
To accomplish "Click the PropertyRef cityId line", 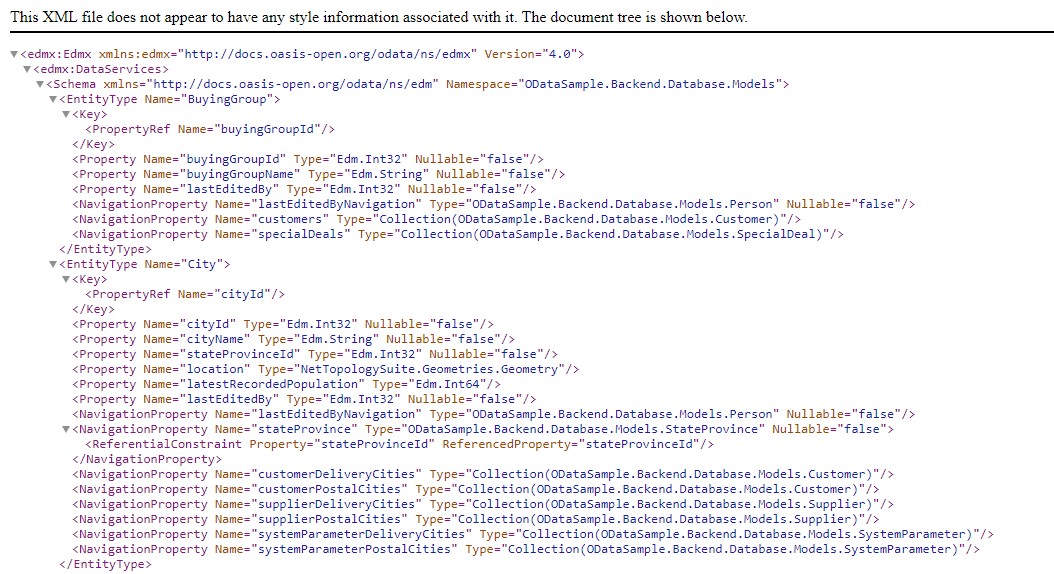I will pyautogui.click(x=185, y=294).
